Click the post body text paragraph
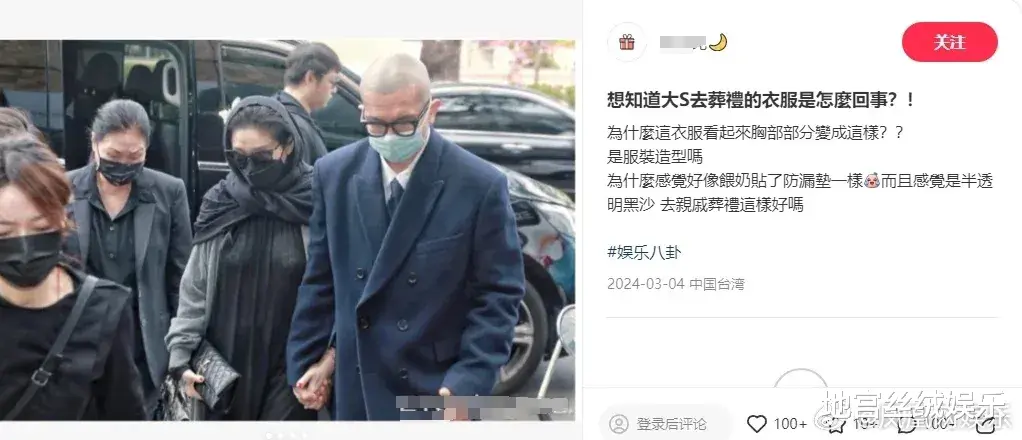This screenshot has width=1022, height=440. pos(800,168)
